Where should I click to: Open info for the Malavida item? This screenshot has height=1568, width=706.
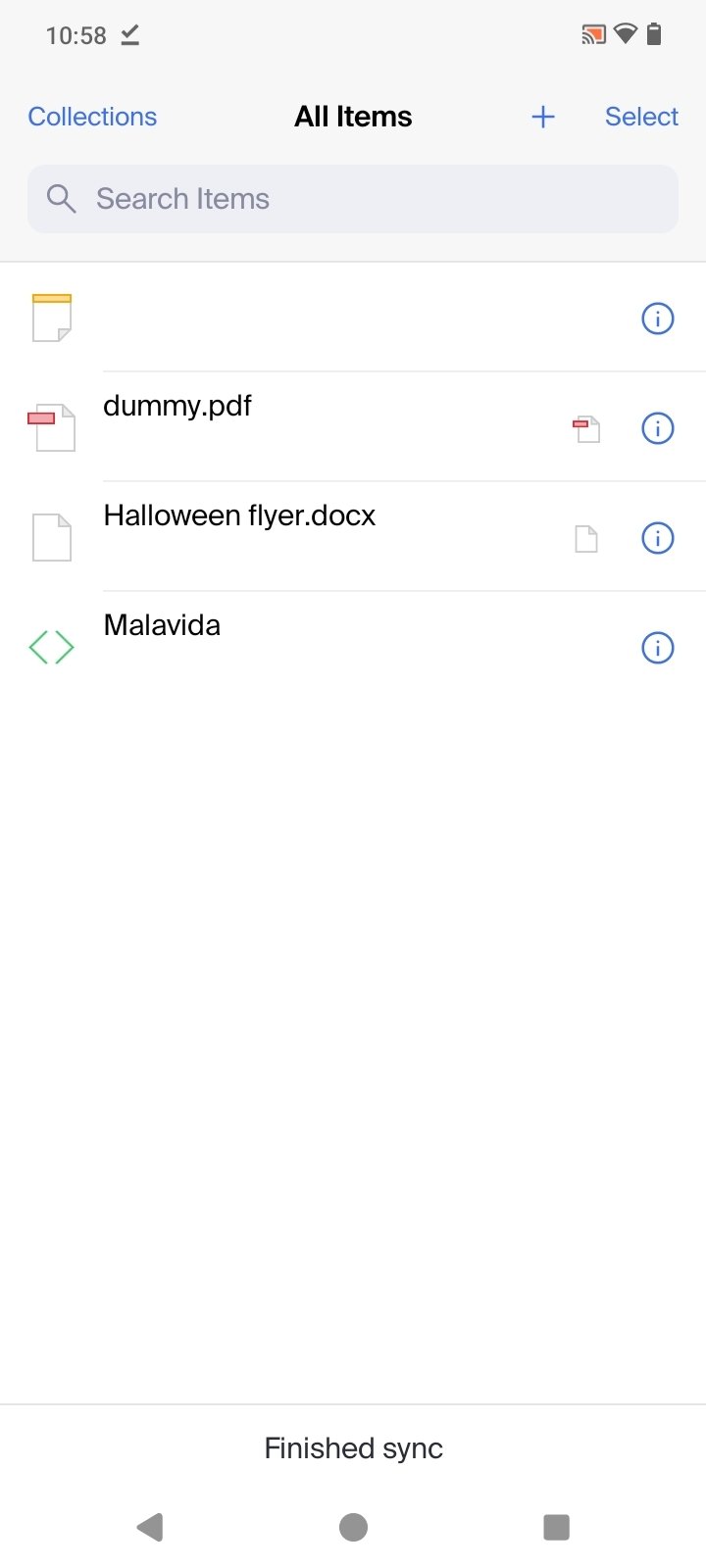click(x=657, y=648)
